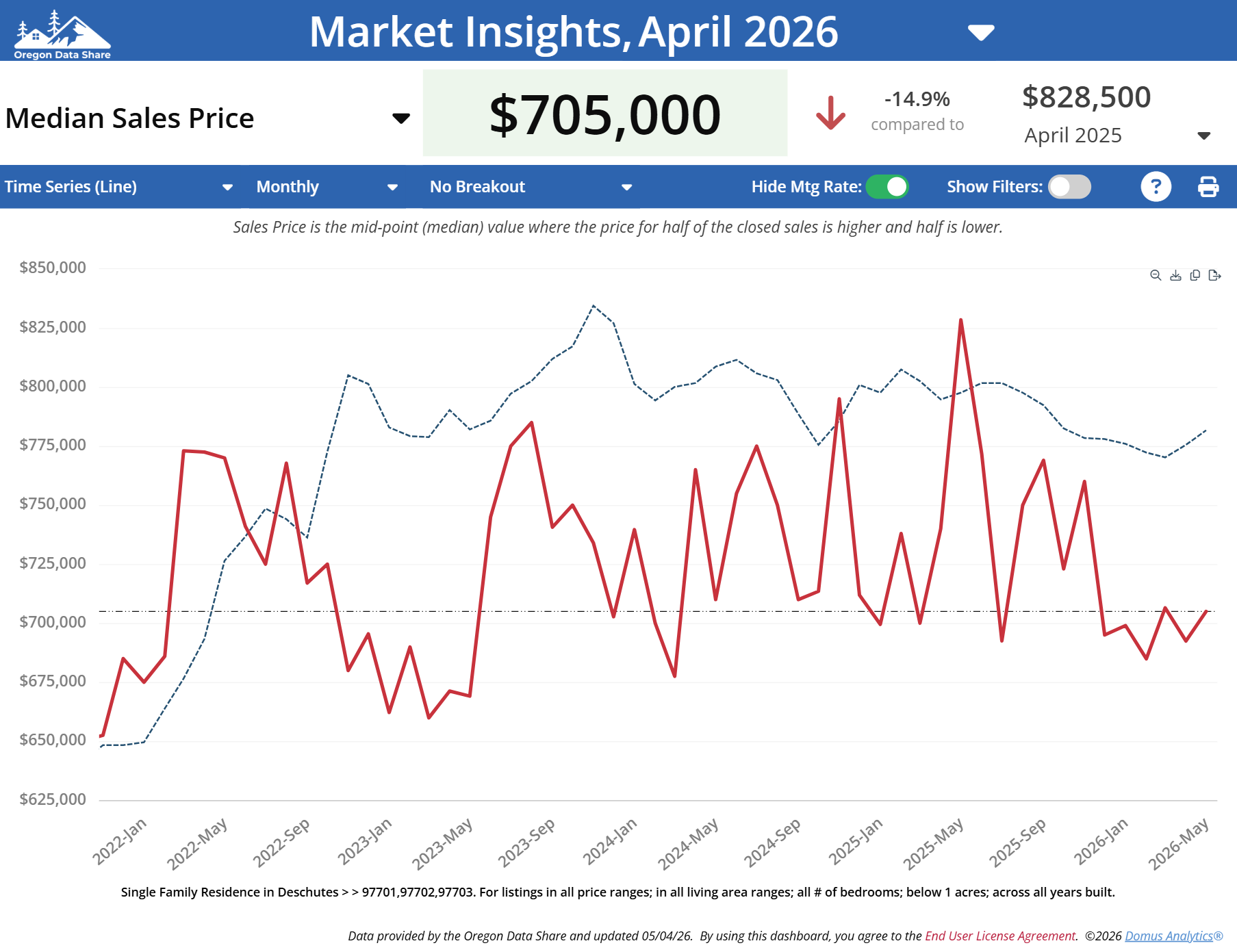1237x952 pixels.
Task: Click the $705,000 median price value box
Action: [x=605, y=113]
